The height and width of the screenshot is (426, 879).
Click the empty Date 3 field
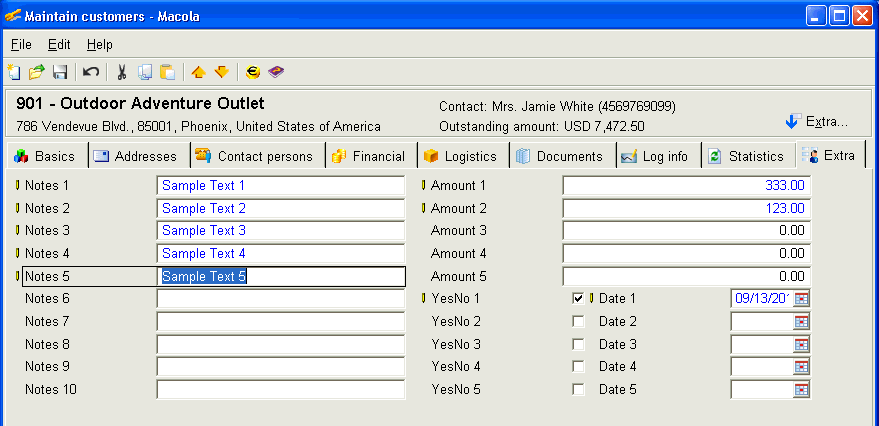point(762,344)
